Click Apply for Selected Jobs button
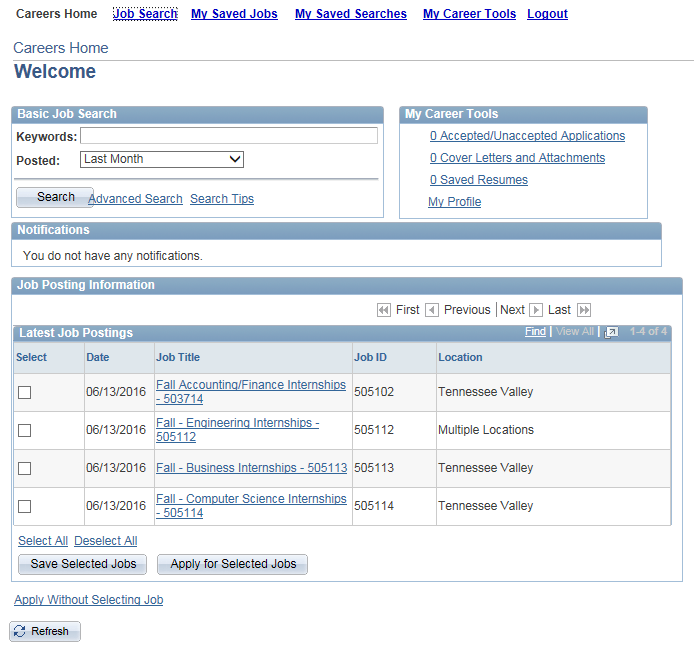 click(x=232, y=564)
